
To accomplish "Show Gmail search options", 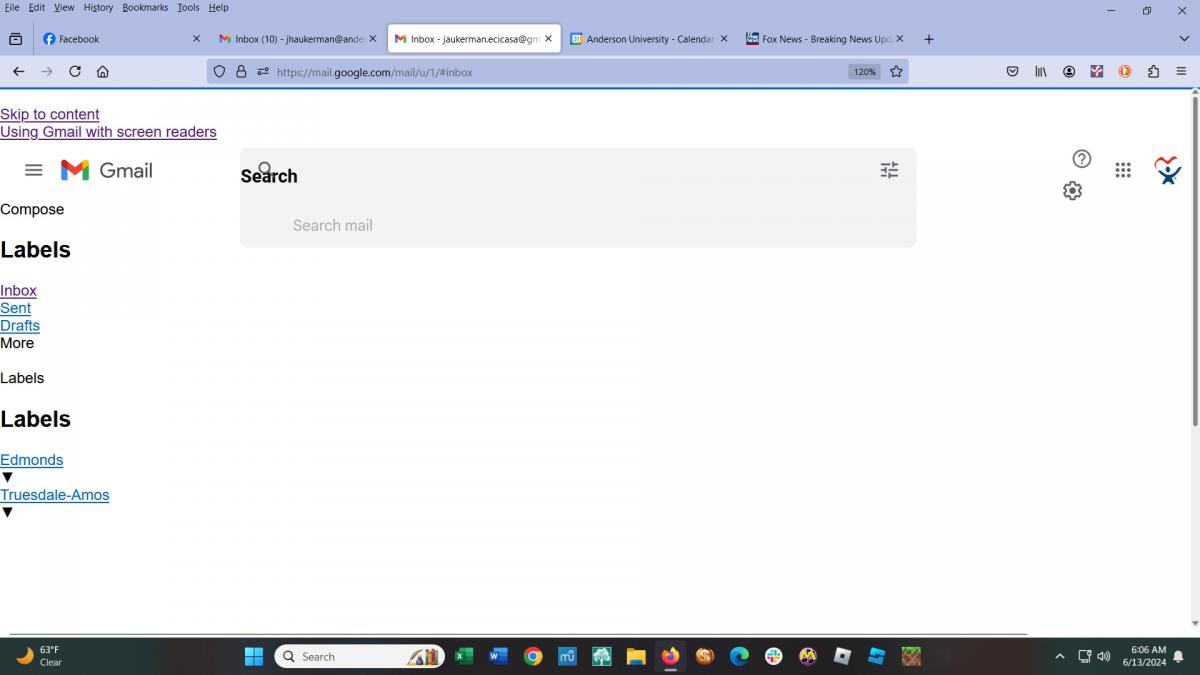I will point(889,170).
